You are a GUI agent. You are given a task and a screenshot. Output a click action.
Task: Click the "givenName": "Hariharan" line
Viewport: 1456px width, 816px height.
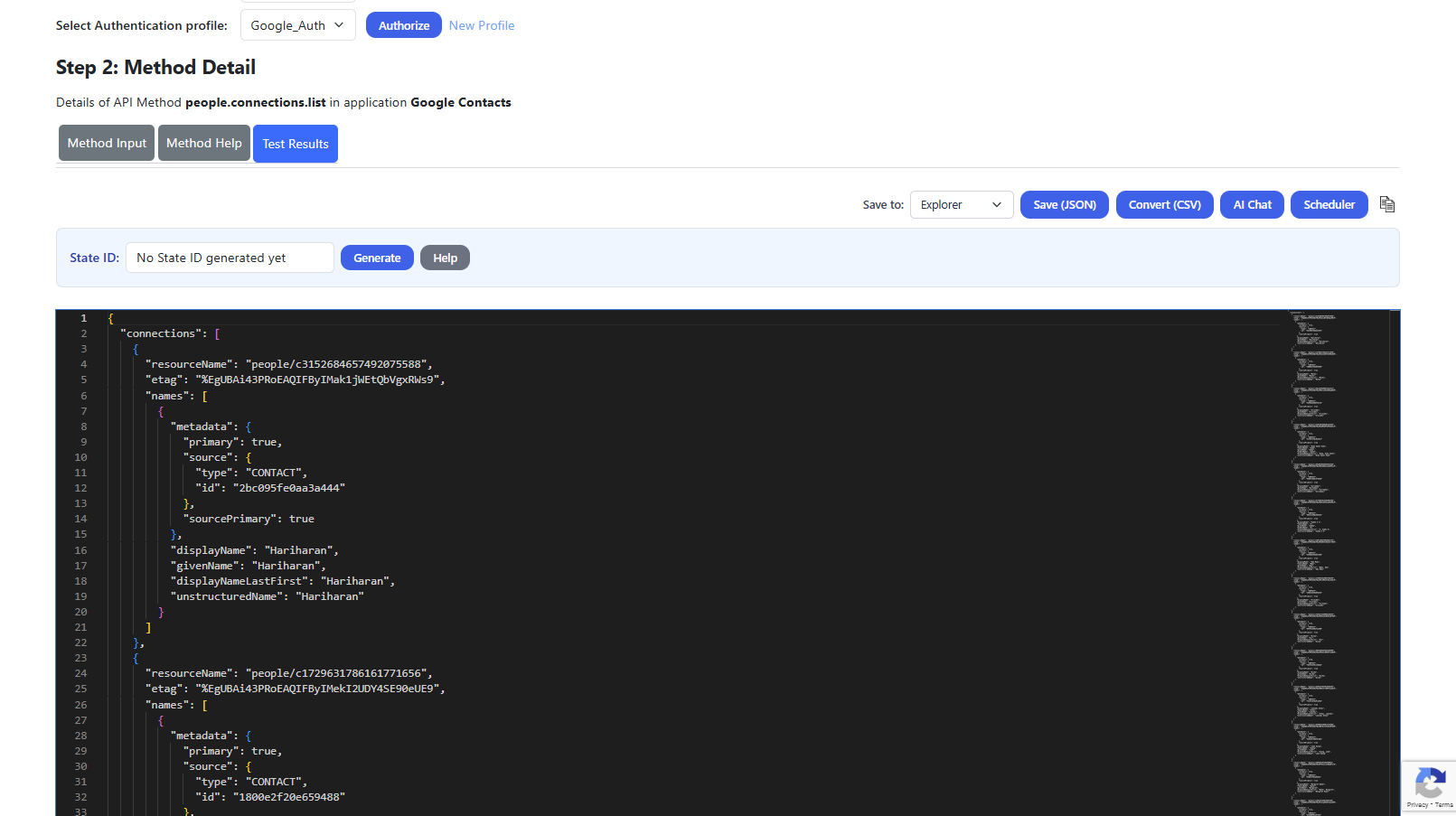click(249, 566)
